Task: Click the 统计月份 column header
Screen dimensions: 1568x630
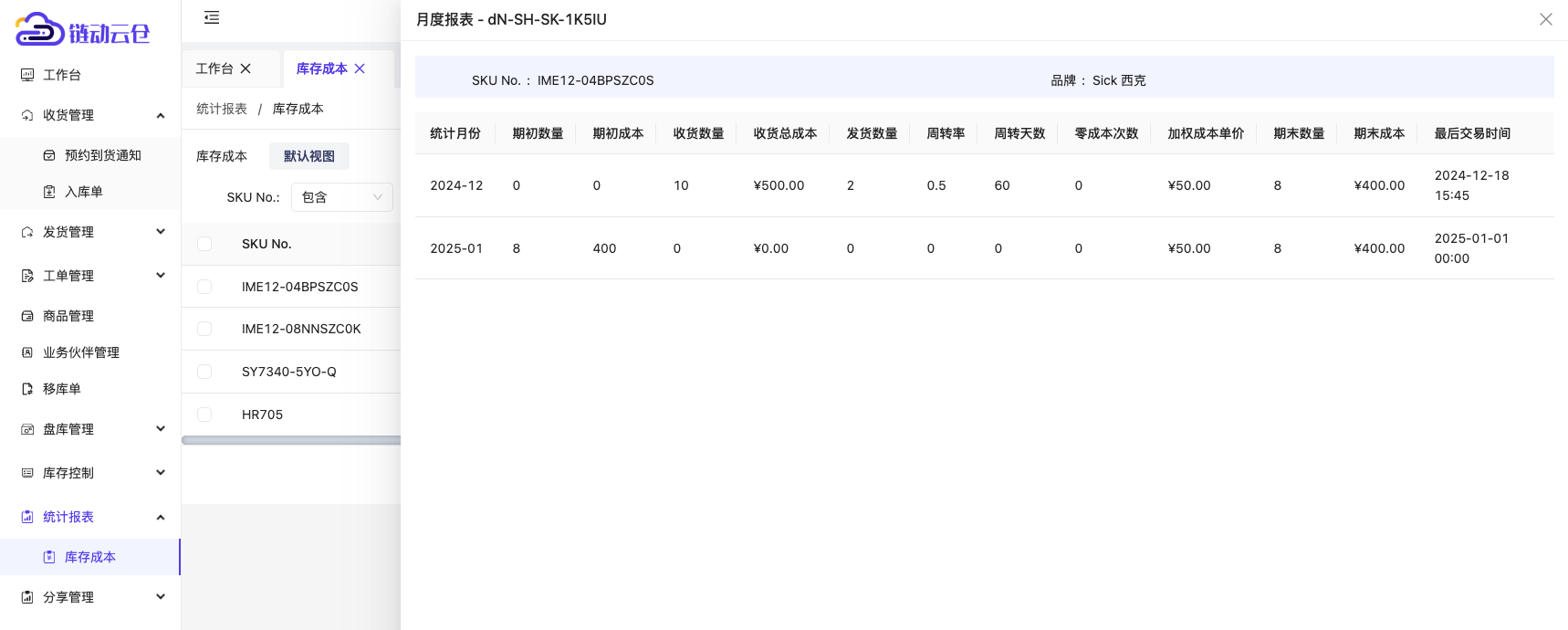Action: coord(455,133)
